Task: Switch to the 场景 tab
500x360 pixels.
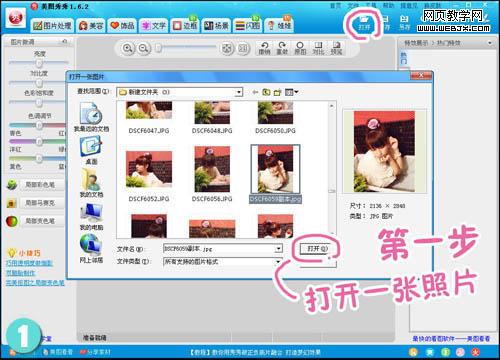Action: pos(216,25)
